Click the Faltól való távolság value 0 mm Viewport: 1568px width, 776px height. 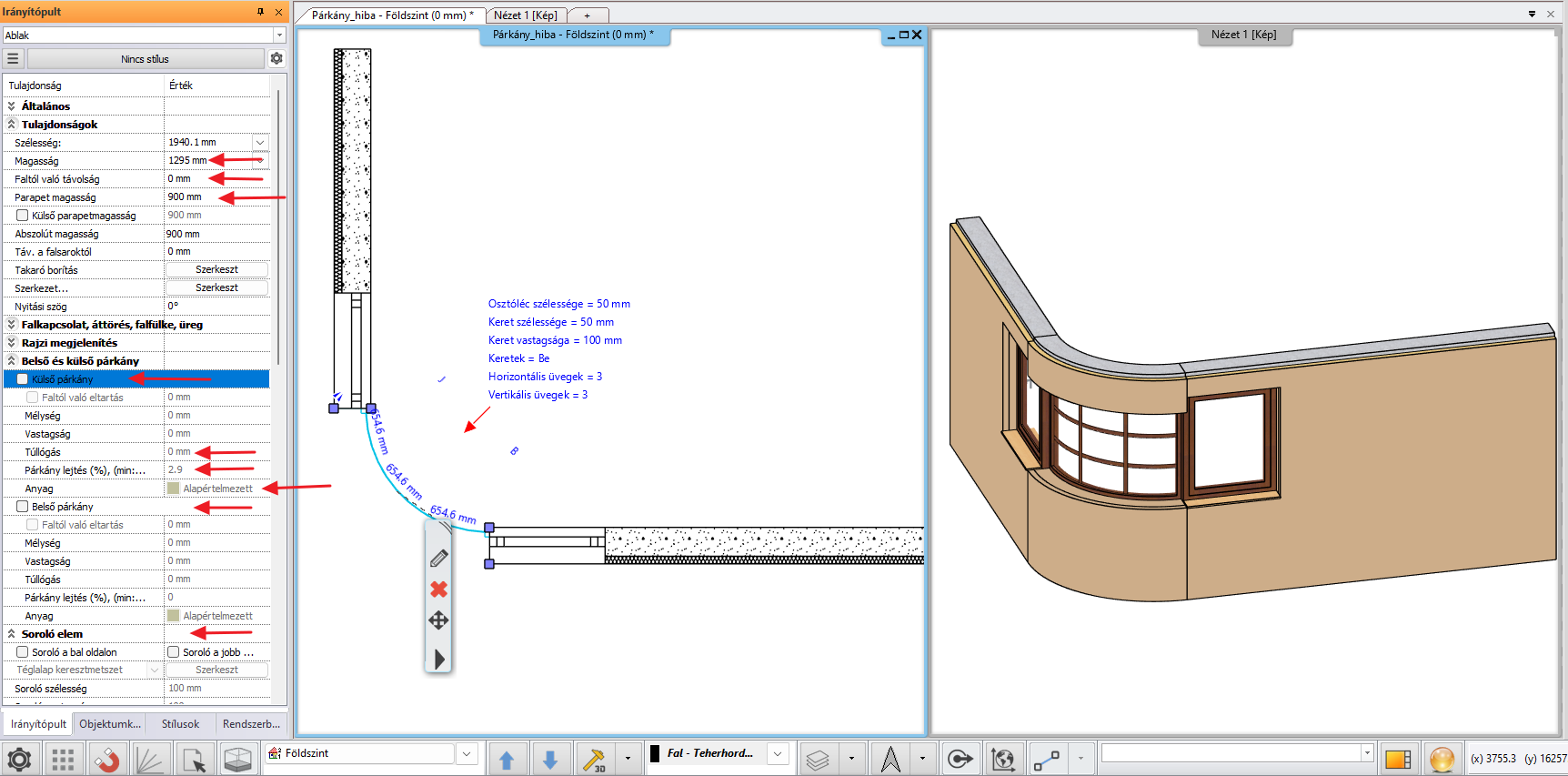coord(216,178)
